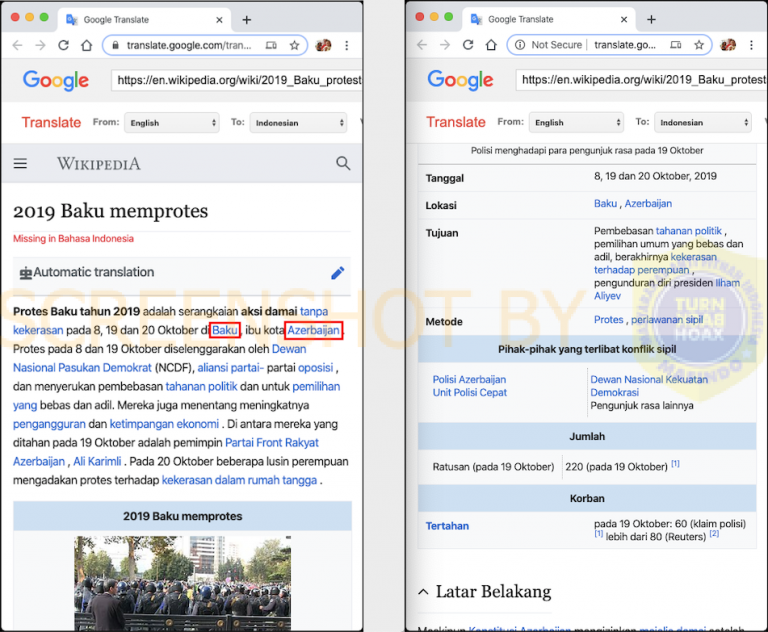The width and height of the screenshot is (768, 632).
Task: Select the Google Translate tab in left window
Action: coord(144,20)
